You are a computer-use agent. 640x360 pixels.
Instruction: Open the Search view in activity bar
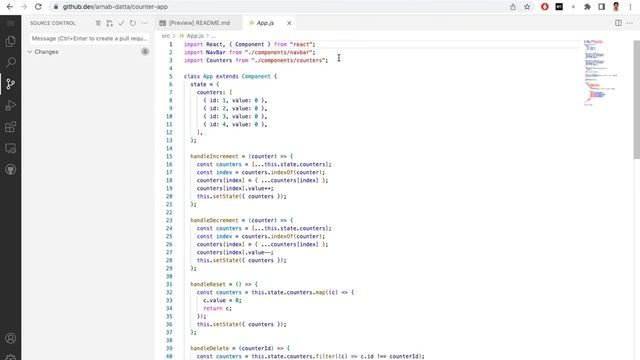[11, 62]
